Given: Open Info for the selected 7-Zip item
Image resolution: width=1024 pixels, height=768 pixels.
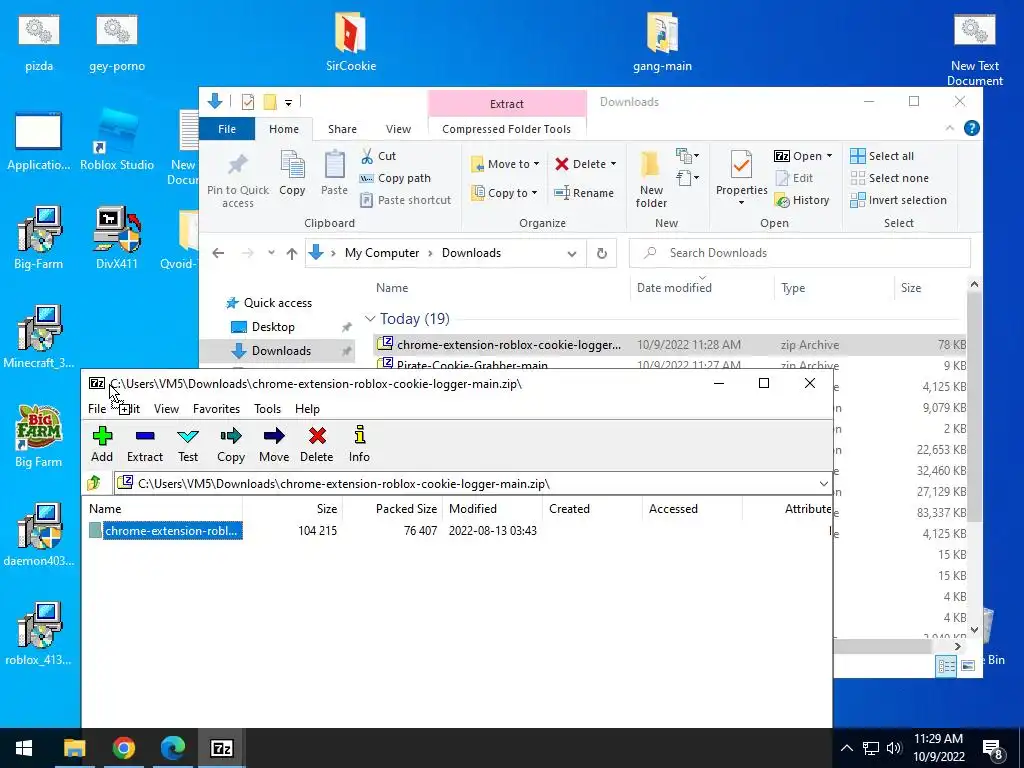Looking at the screenshot, I should [359, 444].
